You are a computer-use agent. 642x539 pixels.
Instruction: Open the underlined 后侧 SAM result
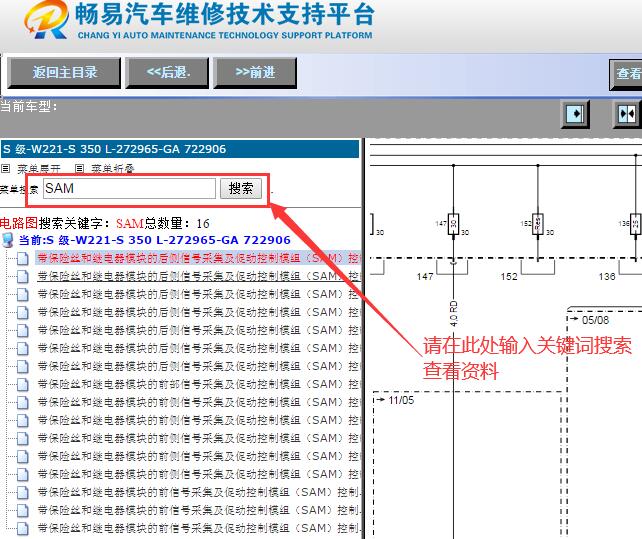coord(198,276)
